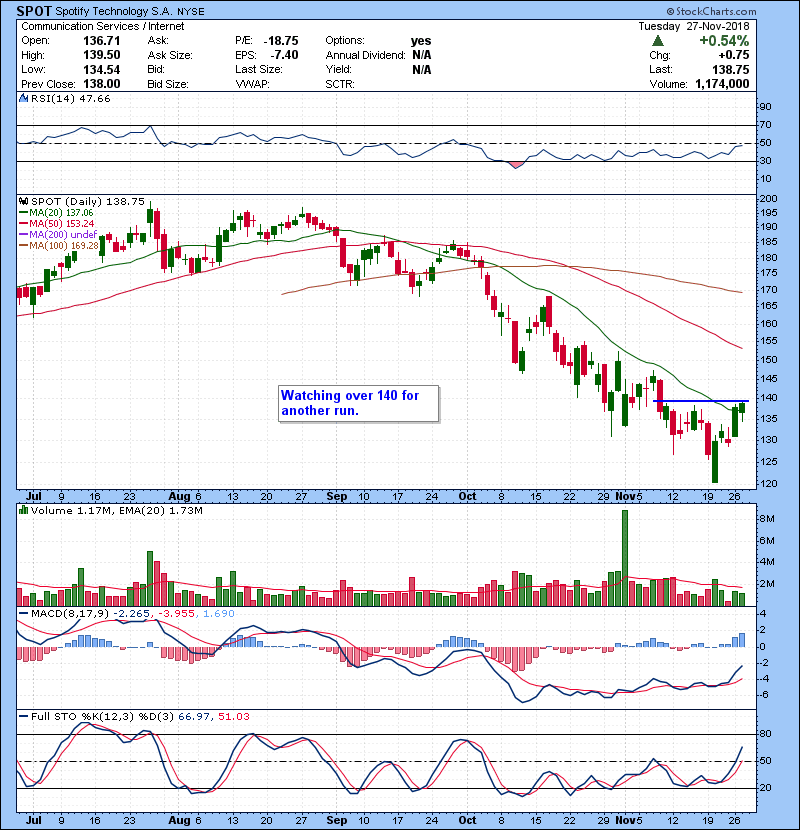Click the MA(200) undef legend entry
Screen dimensions: 800x830
(58, 234)
